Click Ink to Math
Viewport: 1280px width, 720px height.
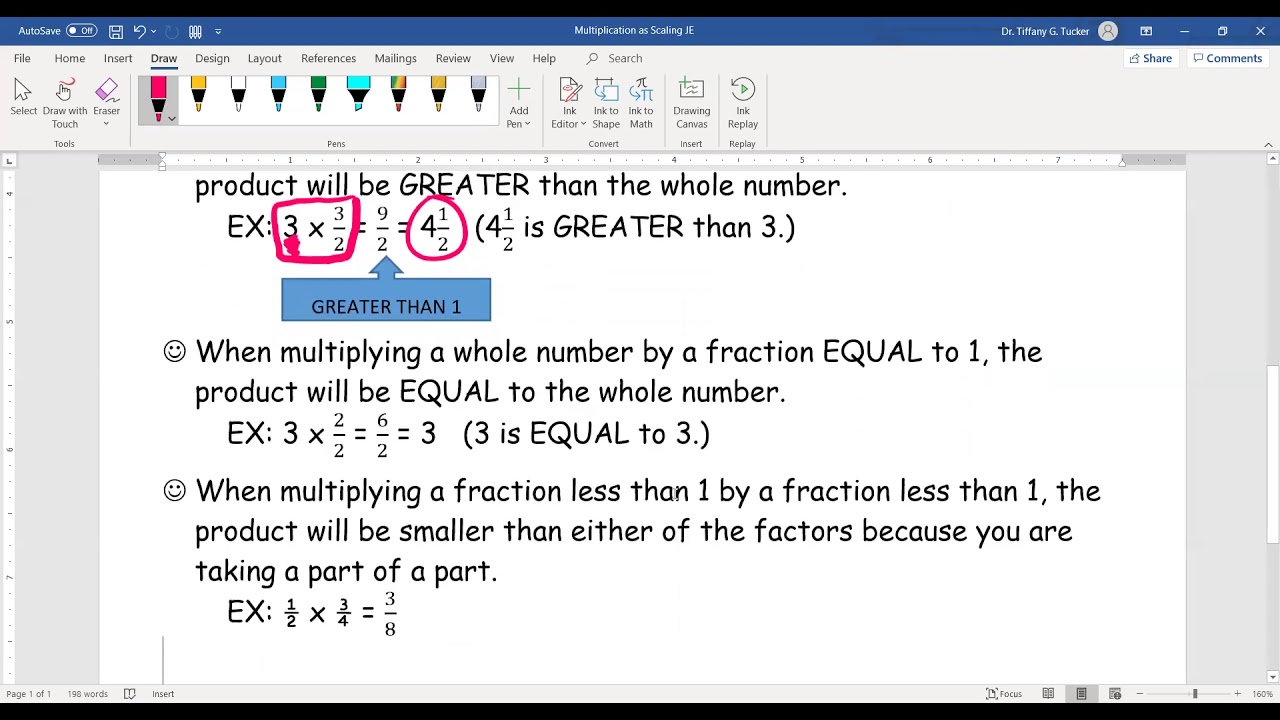641,104
